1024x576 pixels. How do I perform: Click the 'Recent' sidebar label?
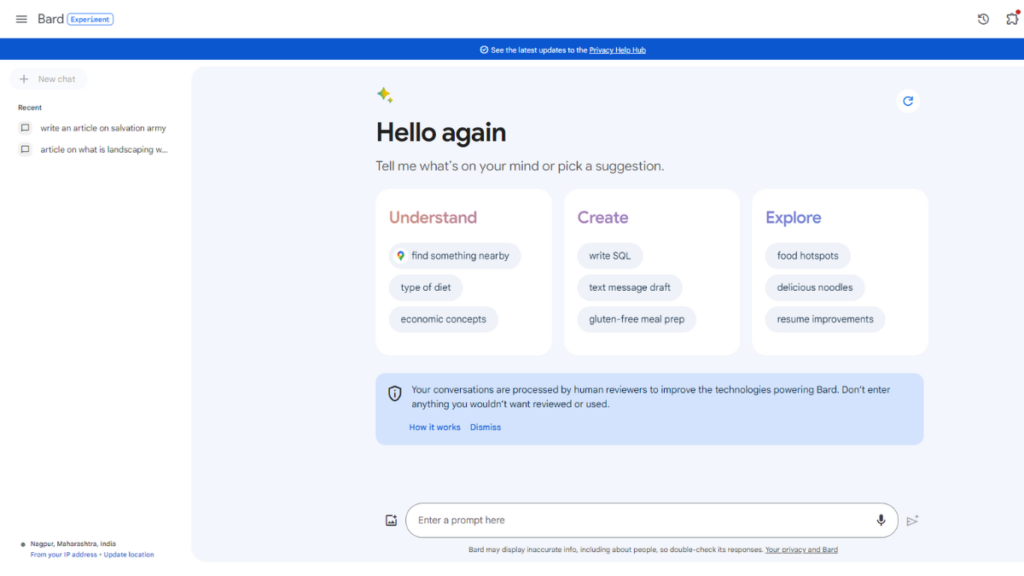pos(29,108)
